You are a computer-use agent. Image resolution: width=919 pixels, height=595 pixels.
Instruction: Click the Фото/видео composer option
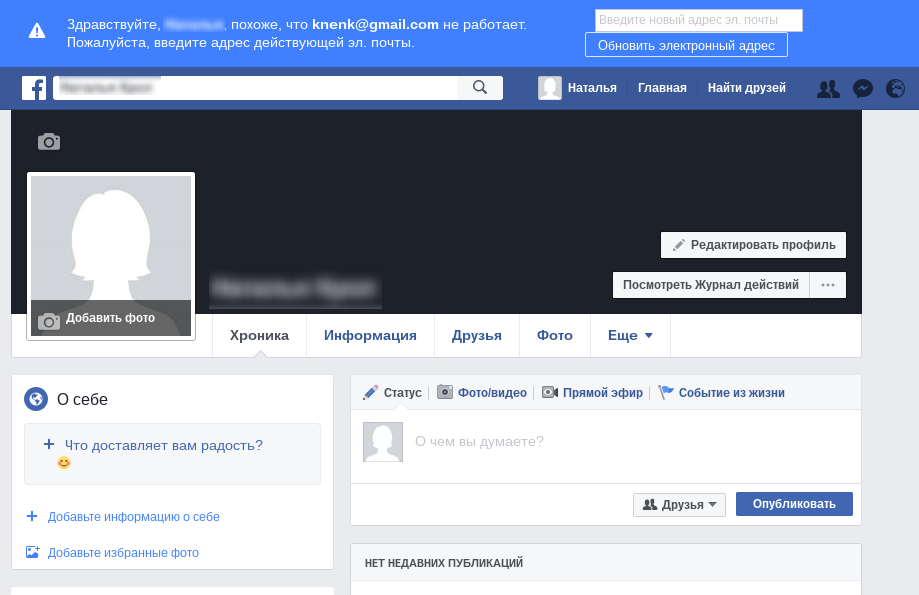[x=482, y=393]
